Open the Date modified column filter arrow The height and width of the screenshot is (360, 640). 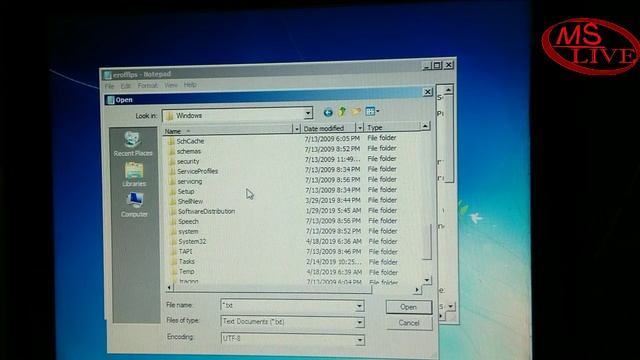pyautogui.click(x=360, y=128)
